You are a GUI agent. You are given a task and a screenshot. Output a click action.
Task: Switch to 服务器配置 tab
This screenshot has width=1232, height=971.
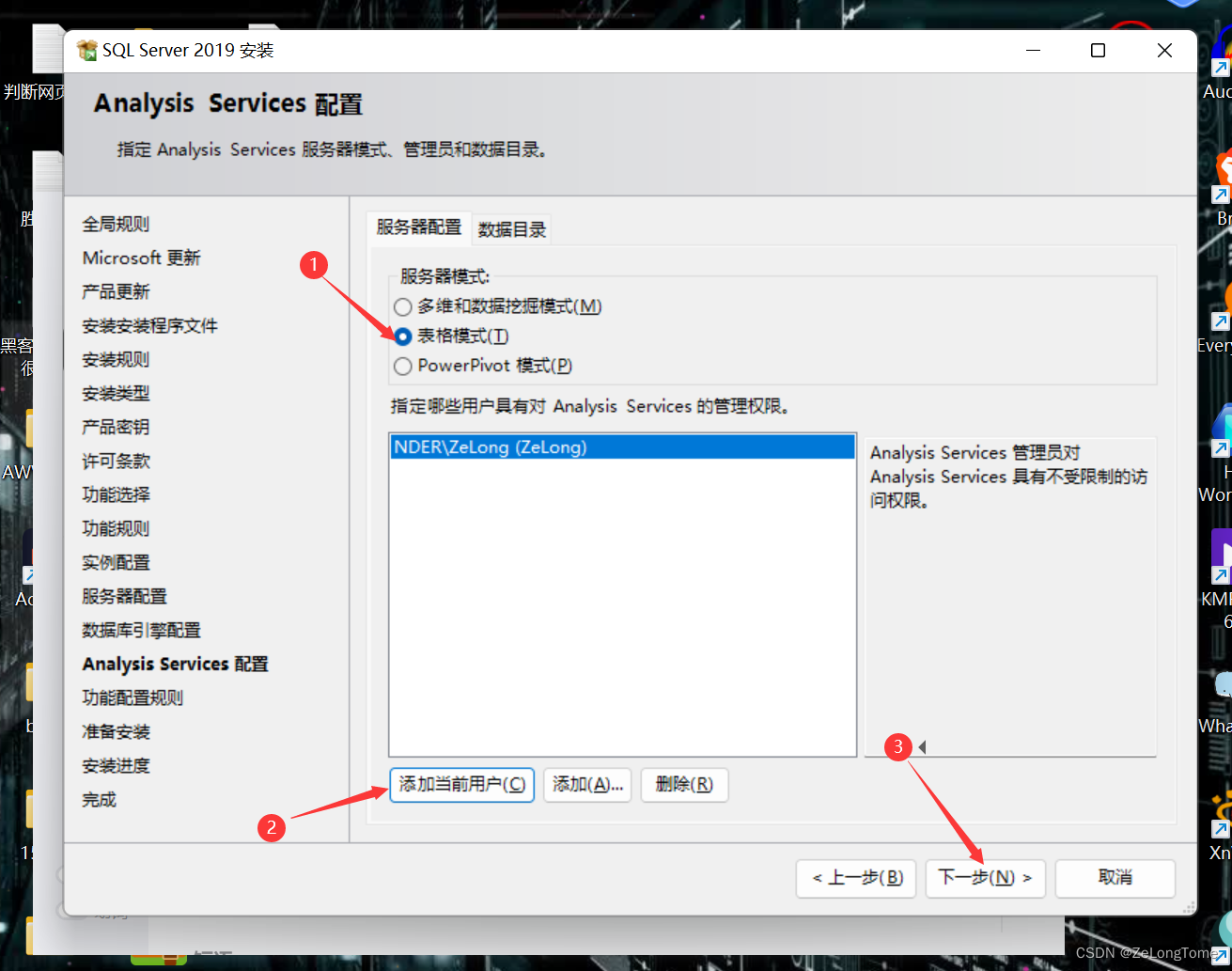tap(419, 227)
